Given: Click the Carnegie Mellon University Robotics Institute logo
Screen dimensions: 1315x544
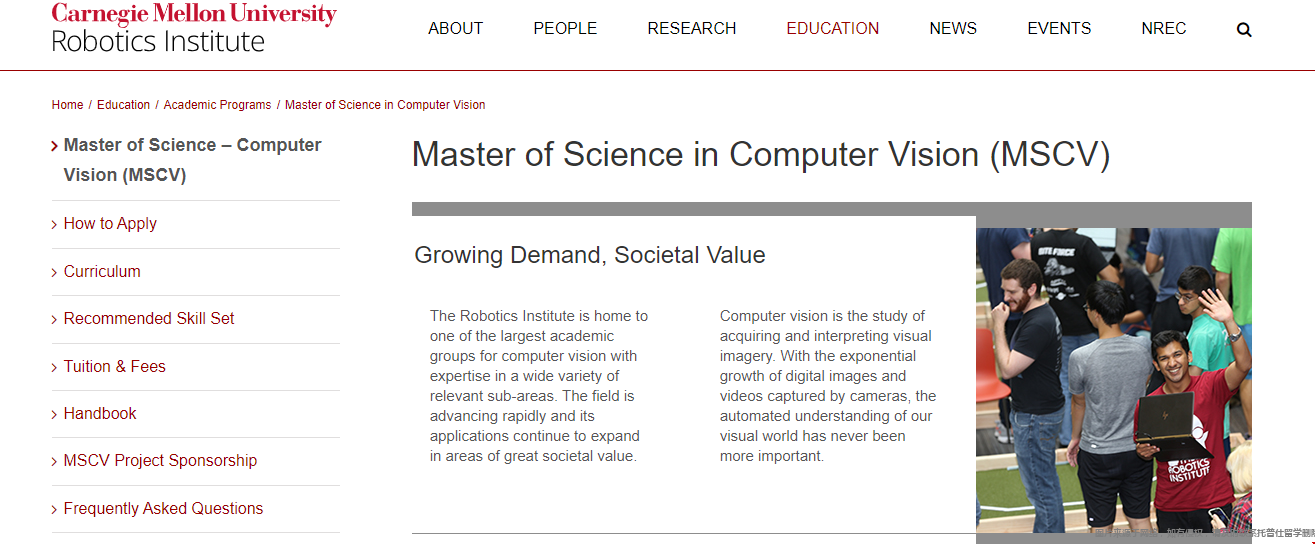Looking at the screenshot, I should pyautogui.click(x=194, y=28).
